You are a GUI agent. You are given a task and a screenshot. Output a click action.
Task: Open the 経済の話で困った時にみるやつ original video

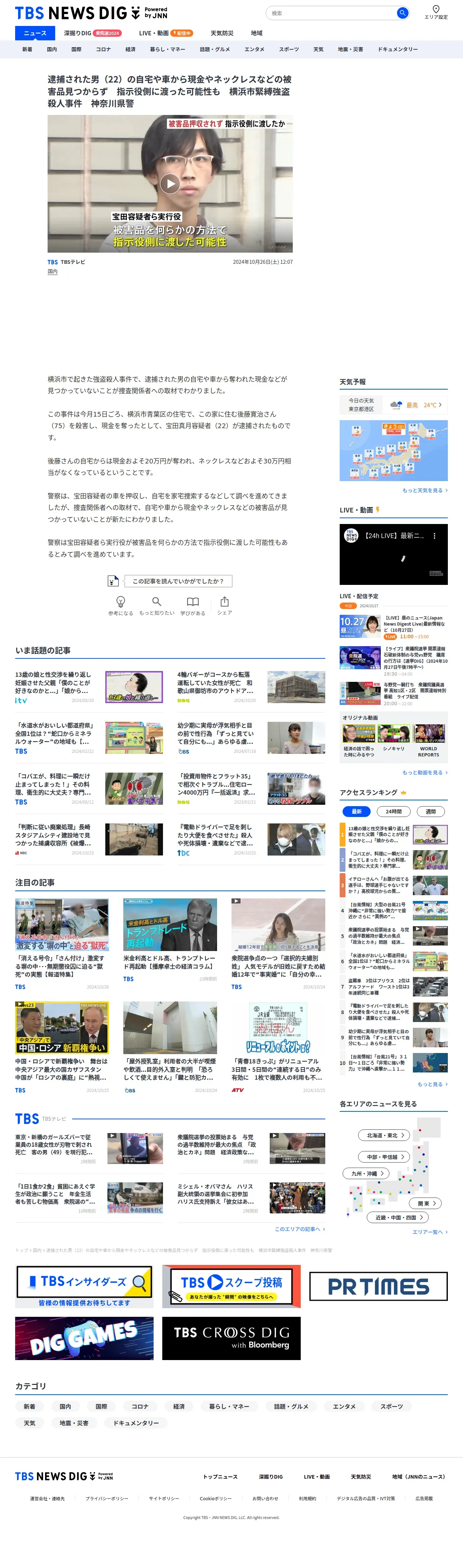pos(359,741)
